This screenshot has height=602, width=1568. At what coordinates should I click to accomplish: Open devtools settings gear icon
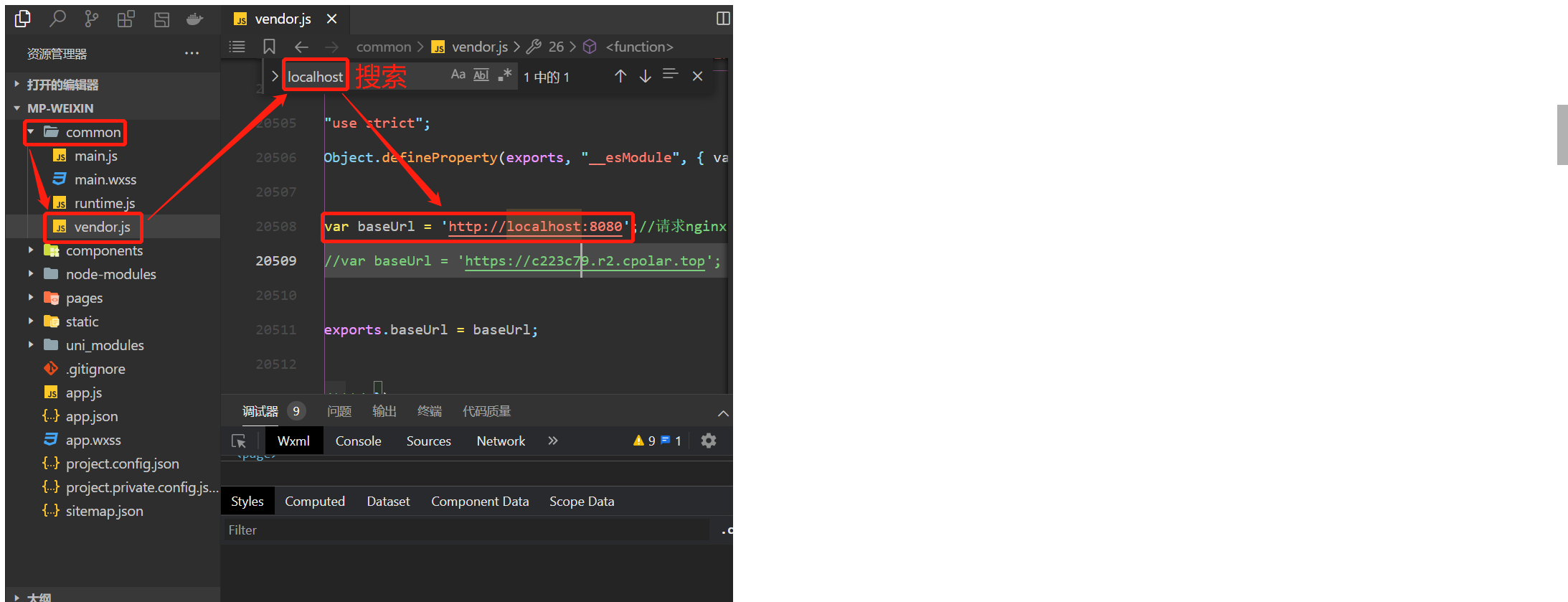coord(709,441)
